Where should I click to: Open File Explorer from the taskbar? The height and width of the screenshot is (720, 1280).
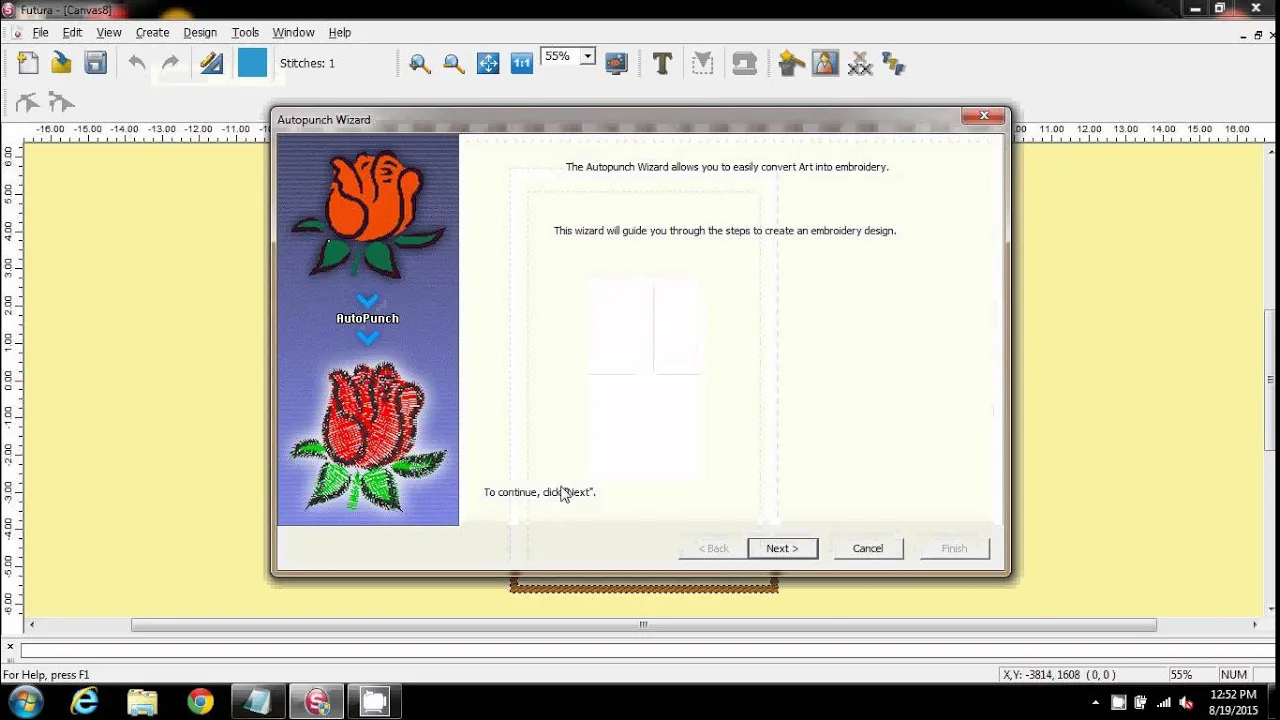point(142,702)
